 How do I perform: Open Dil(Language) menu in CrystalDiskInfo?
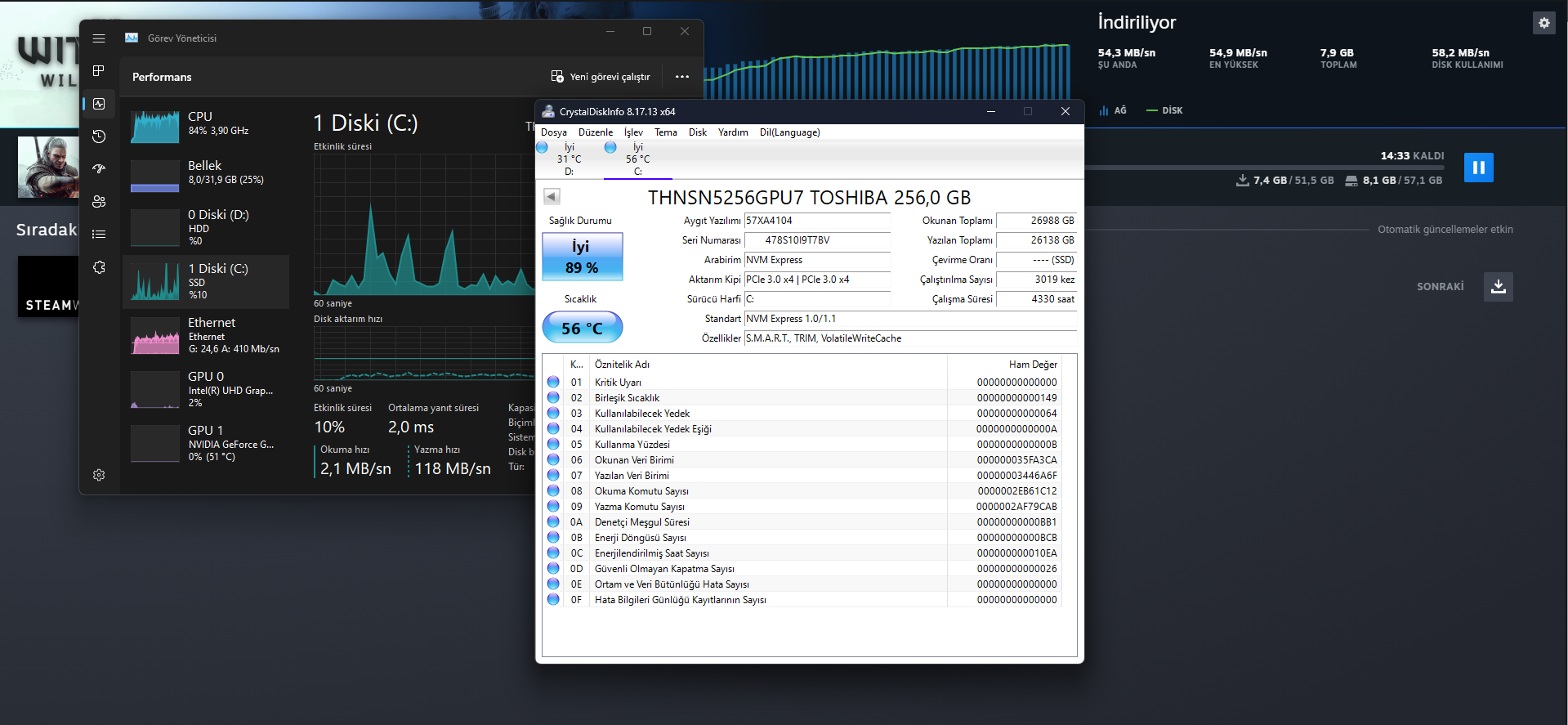pyautogui.click(x=790, y=132)
